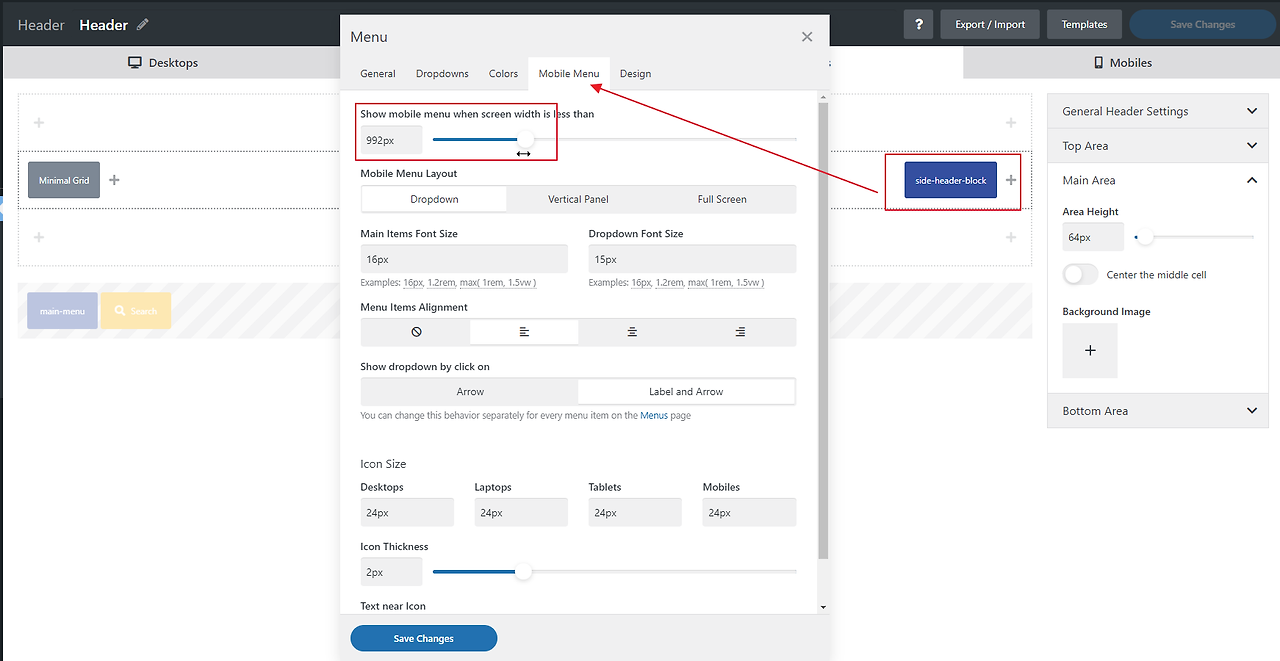The height and width of the screenshot is (661, 1280).
Task: Expand Top Area section
Action: [1158, 146]
